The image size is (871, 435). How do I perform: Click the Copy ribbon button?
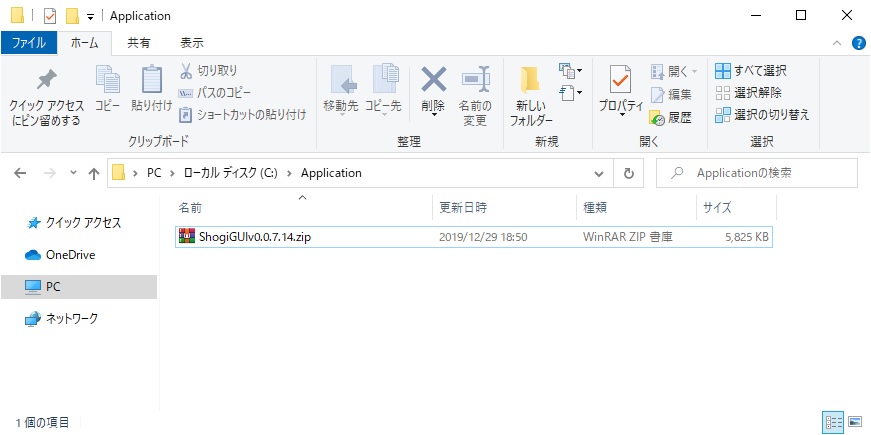(x=107, y=89)
